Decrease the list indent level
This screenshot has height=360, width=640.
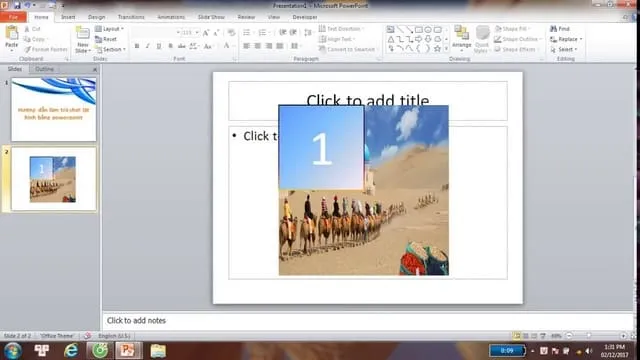282,33
